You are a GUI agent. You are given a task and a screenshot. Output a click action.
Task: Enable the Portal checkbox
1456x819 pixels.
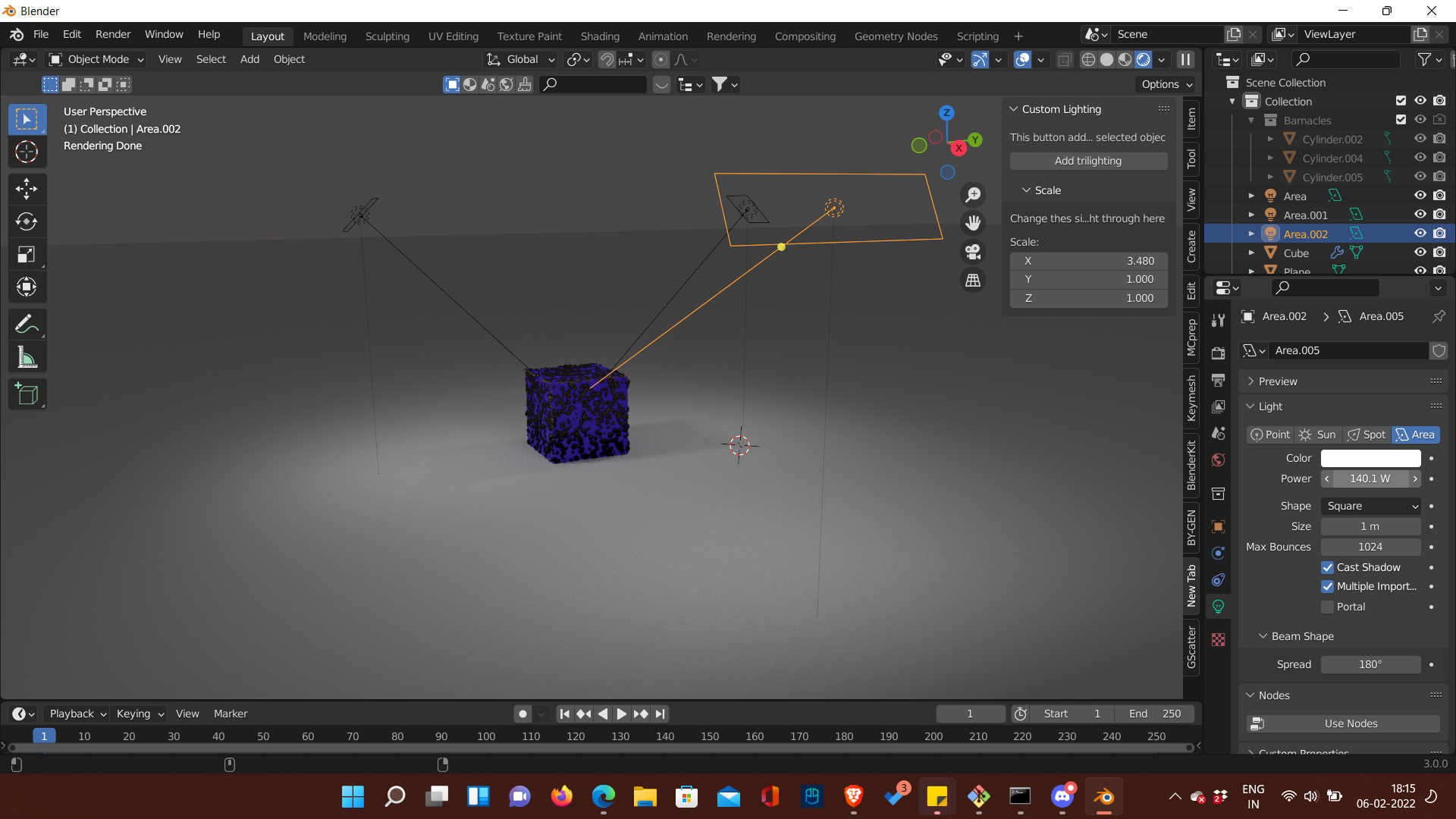[1327, 607]
